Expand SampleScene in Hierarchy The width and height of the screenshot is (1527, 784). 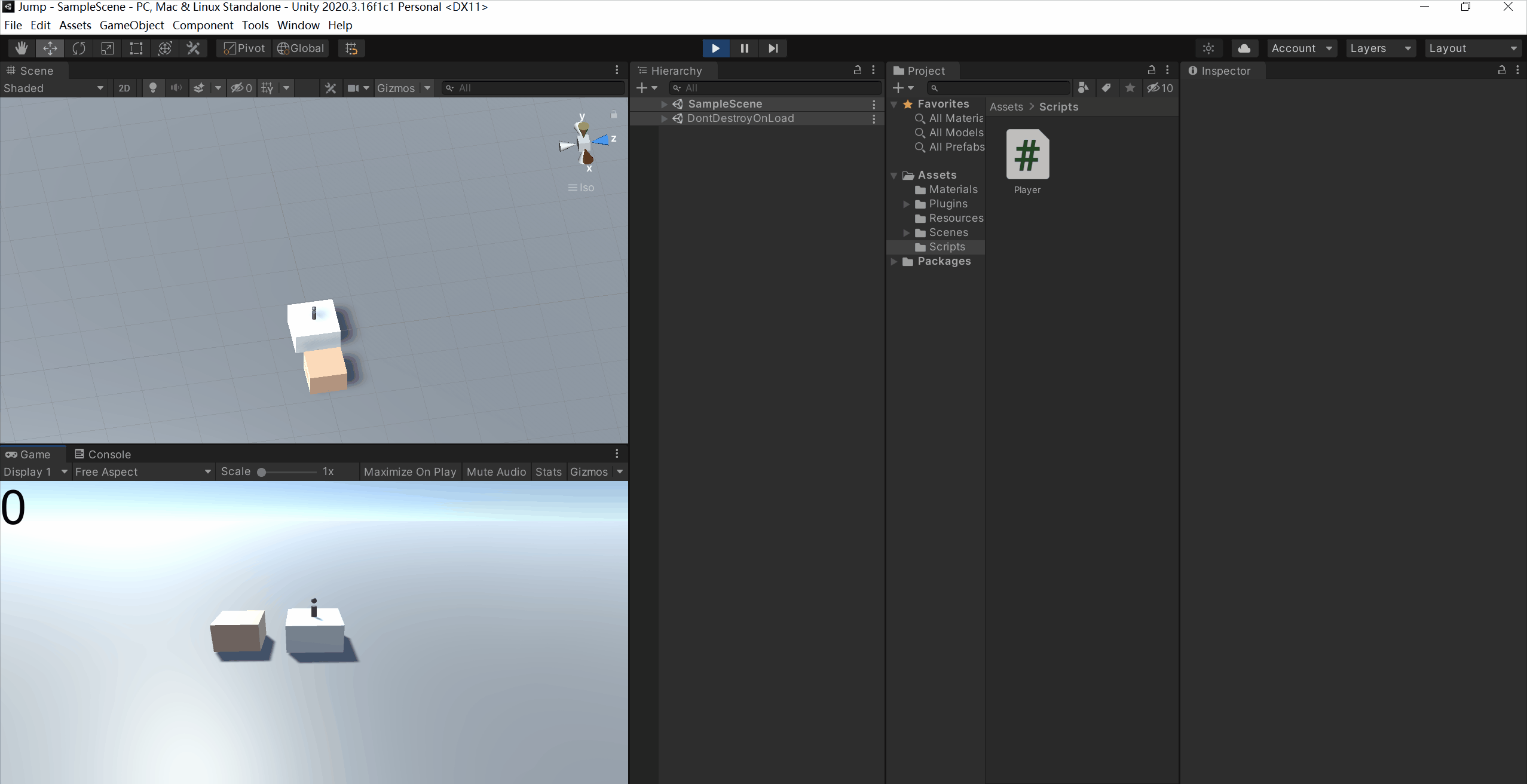point(664,104)
